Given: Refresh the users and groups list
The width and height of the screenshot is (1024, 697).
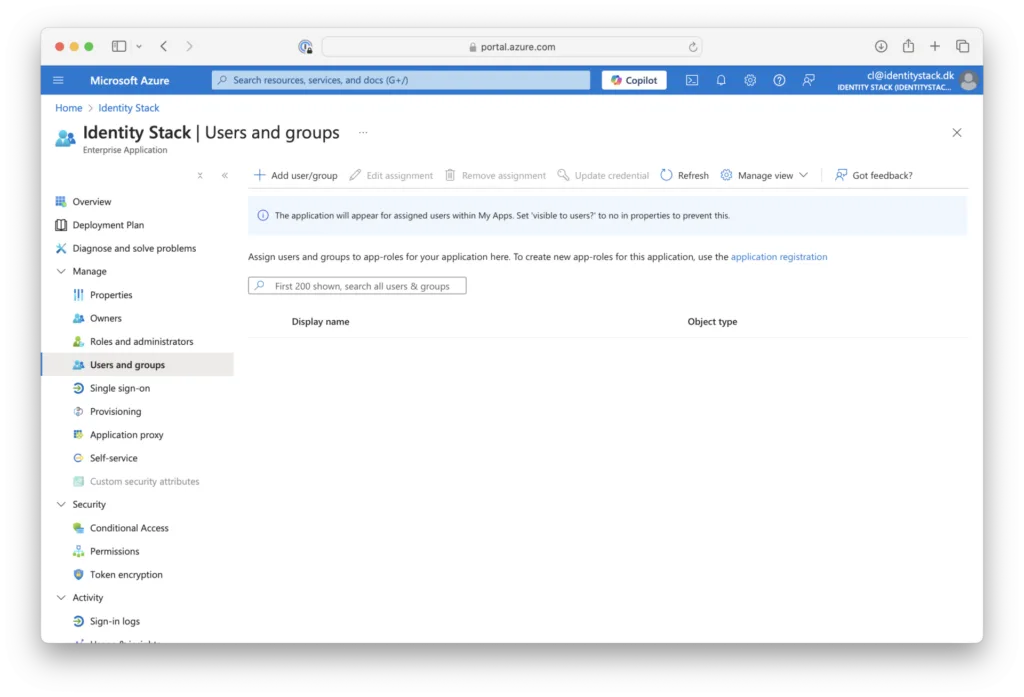Looking at the screenshot, I should pos(684,175).
